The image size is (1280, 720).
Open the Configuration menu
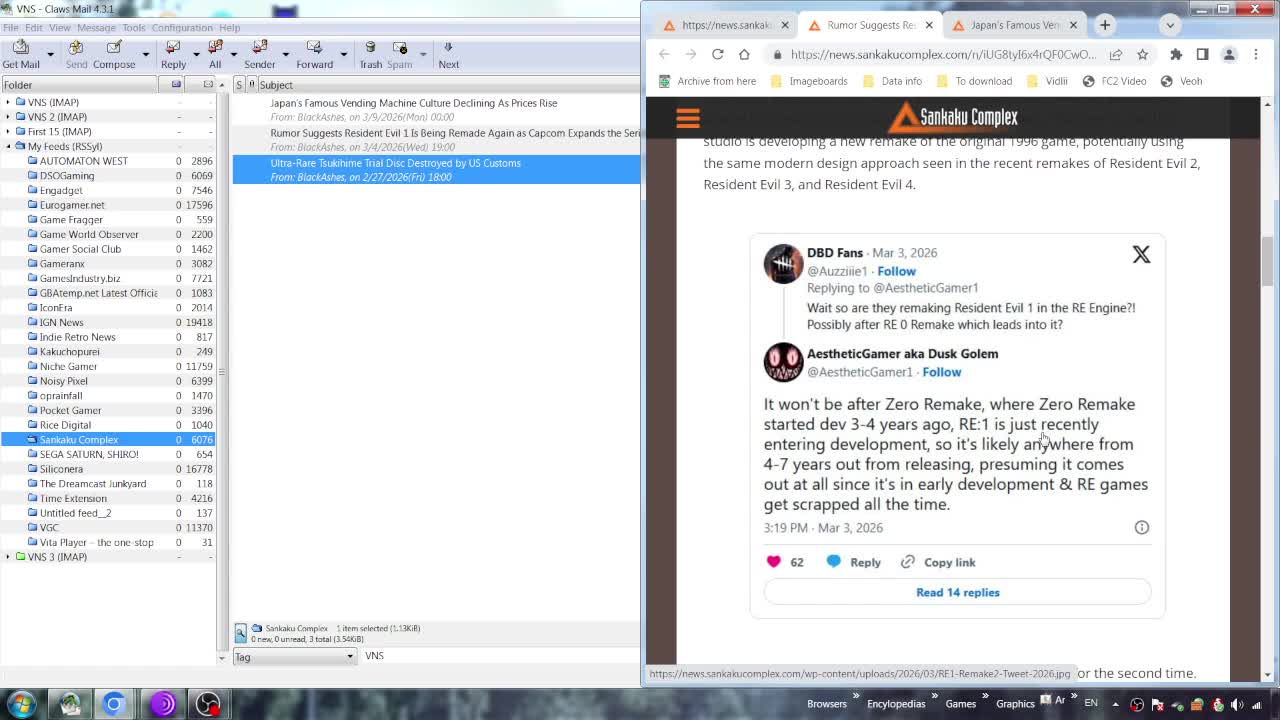click(182, 28)
